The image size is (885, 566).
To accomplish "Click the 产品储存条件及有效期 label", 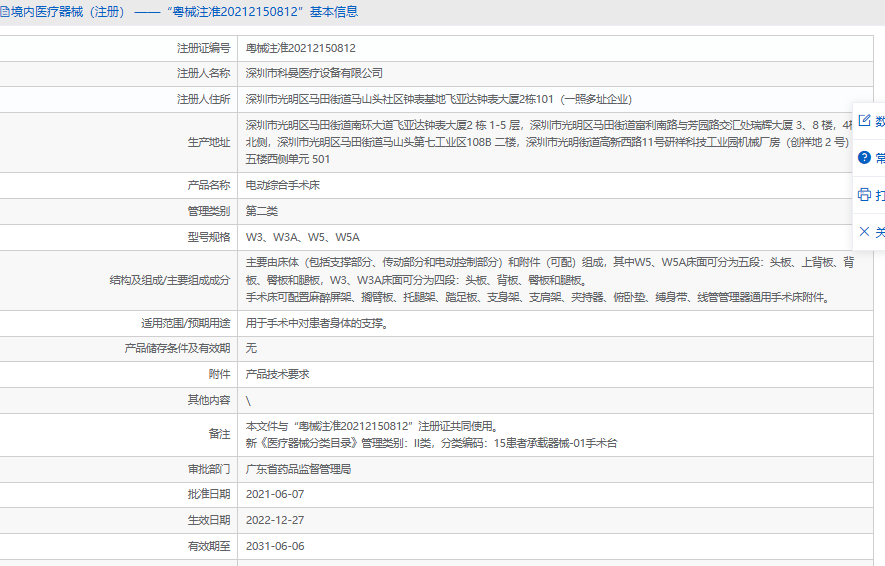I will (x=177, y=348).
